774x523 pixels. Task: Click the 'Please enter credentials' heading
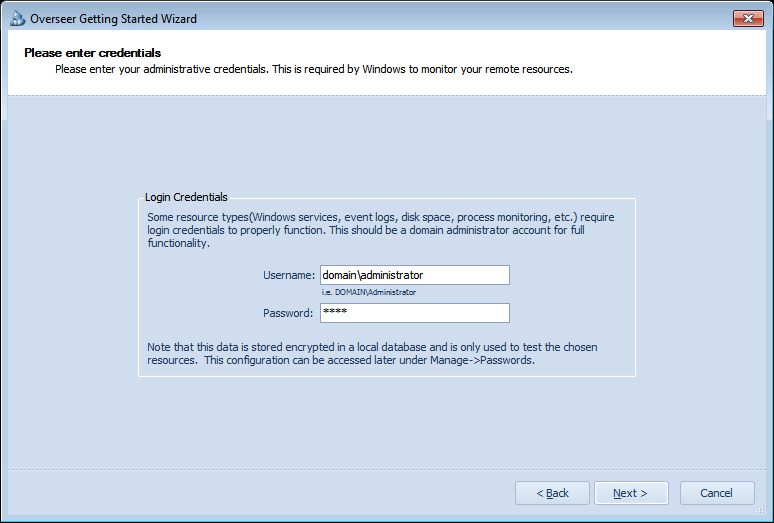click(x=93, y=53)
